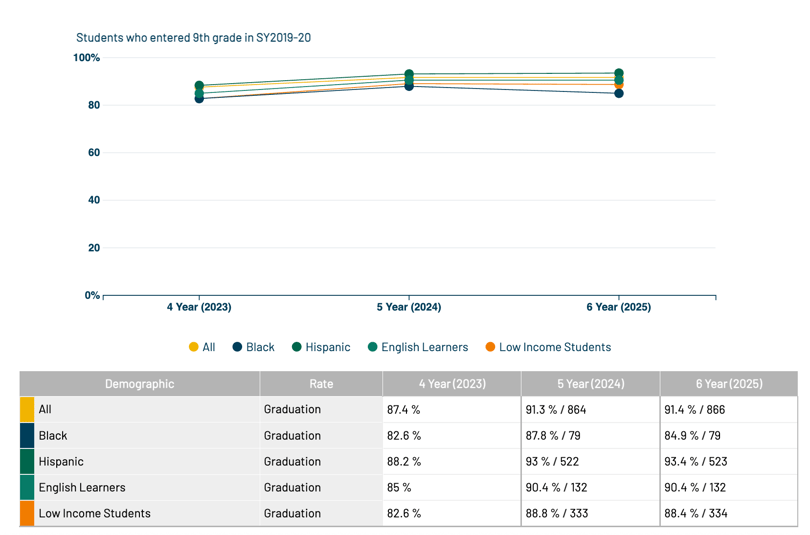Click the green Hispanic row swatch
This screenshot has height=535, width=810.
click(27, 462)
